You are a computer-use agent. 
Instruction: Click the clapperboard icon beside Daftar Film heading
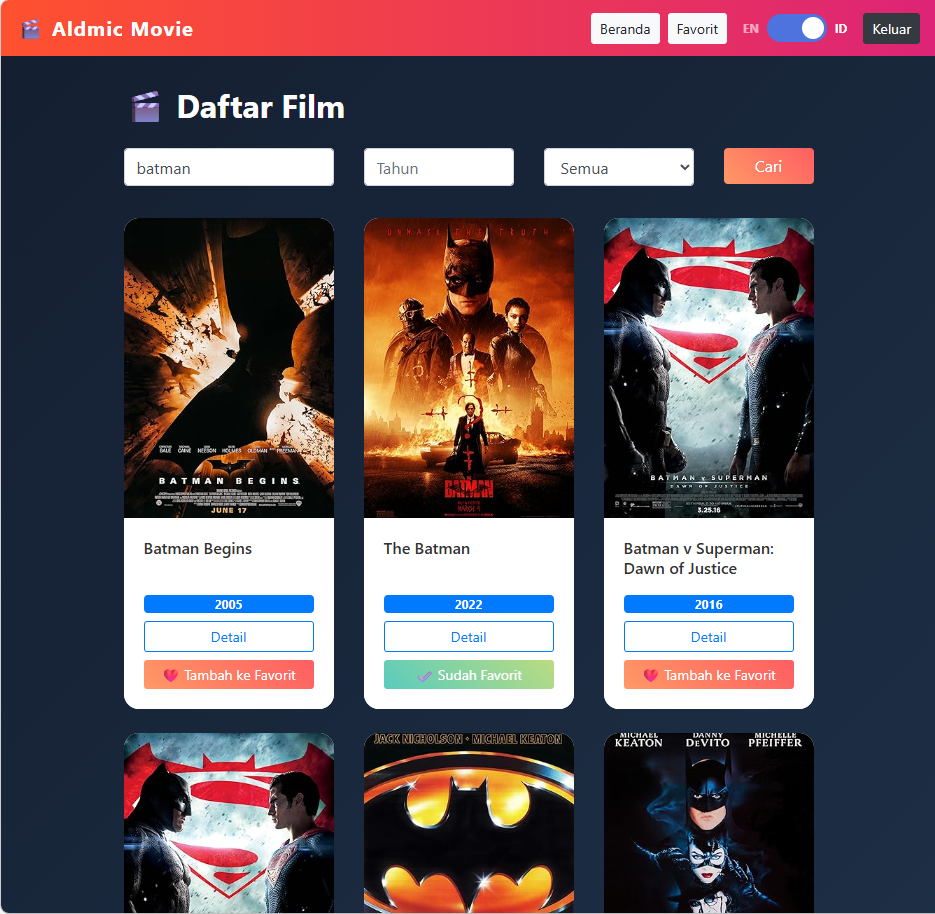pos(146,106)
